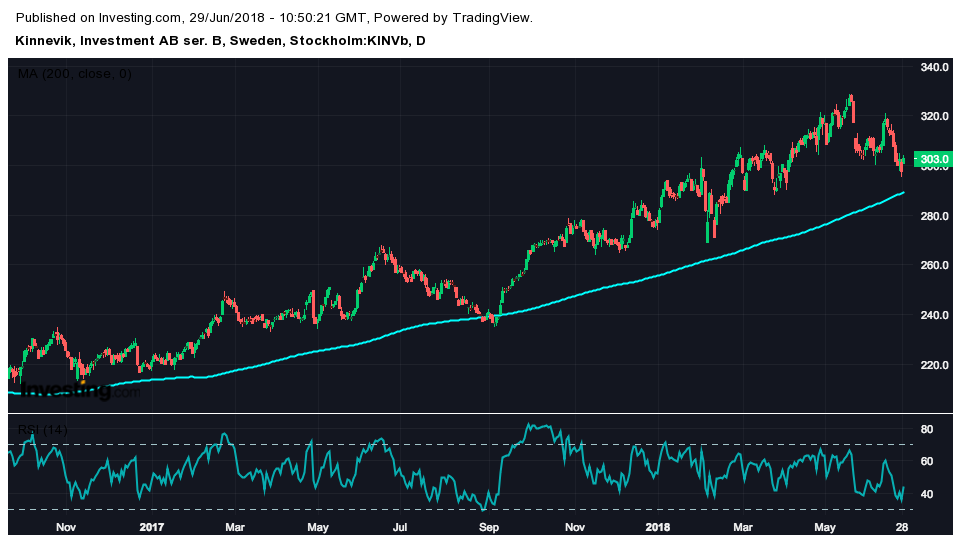The image size is (960, 540).
Task: Click the 280.0 price axis label
Action: coord(935,216)
